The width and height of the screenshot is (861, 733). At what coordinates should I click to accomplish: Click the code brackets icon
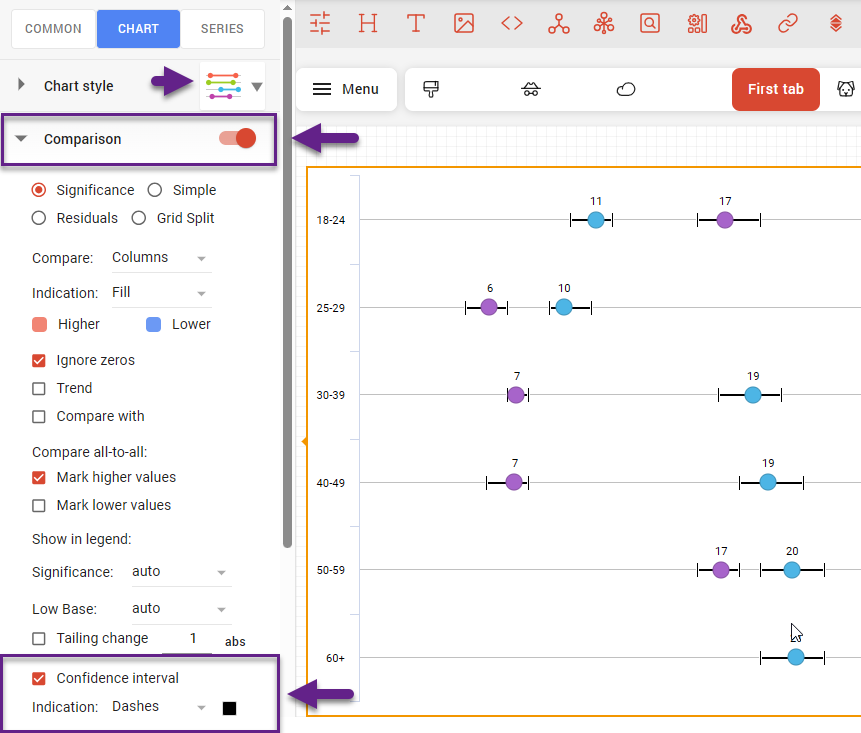[512, 23]
